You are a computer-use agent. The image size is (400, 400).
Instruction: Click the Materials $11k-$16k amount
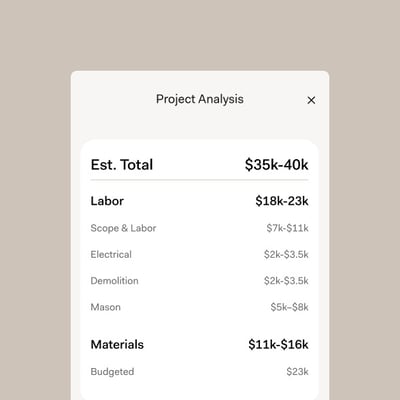[278, 344]
